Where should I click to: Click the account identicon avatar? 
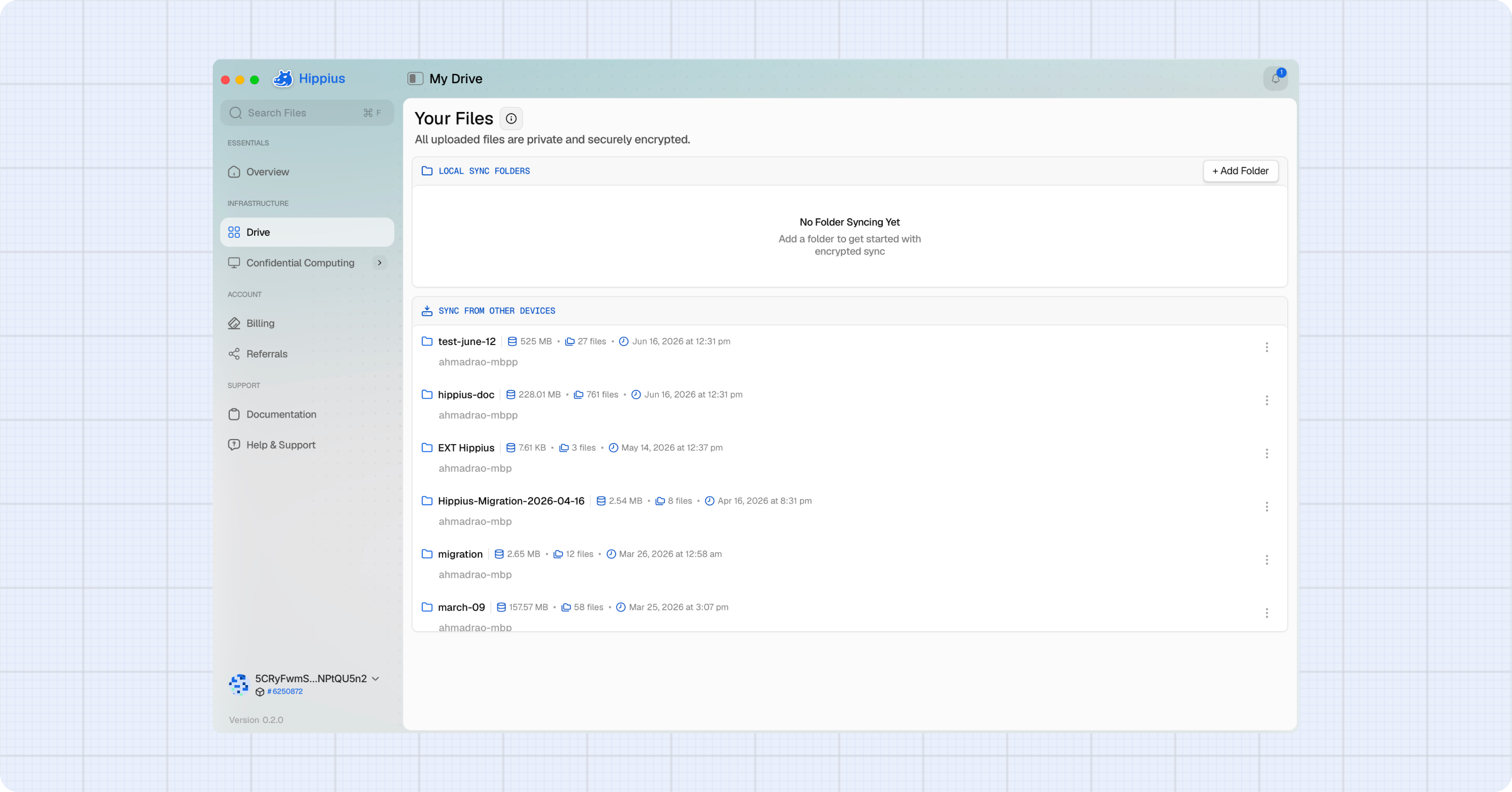(238, 684)
